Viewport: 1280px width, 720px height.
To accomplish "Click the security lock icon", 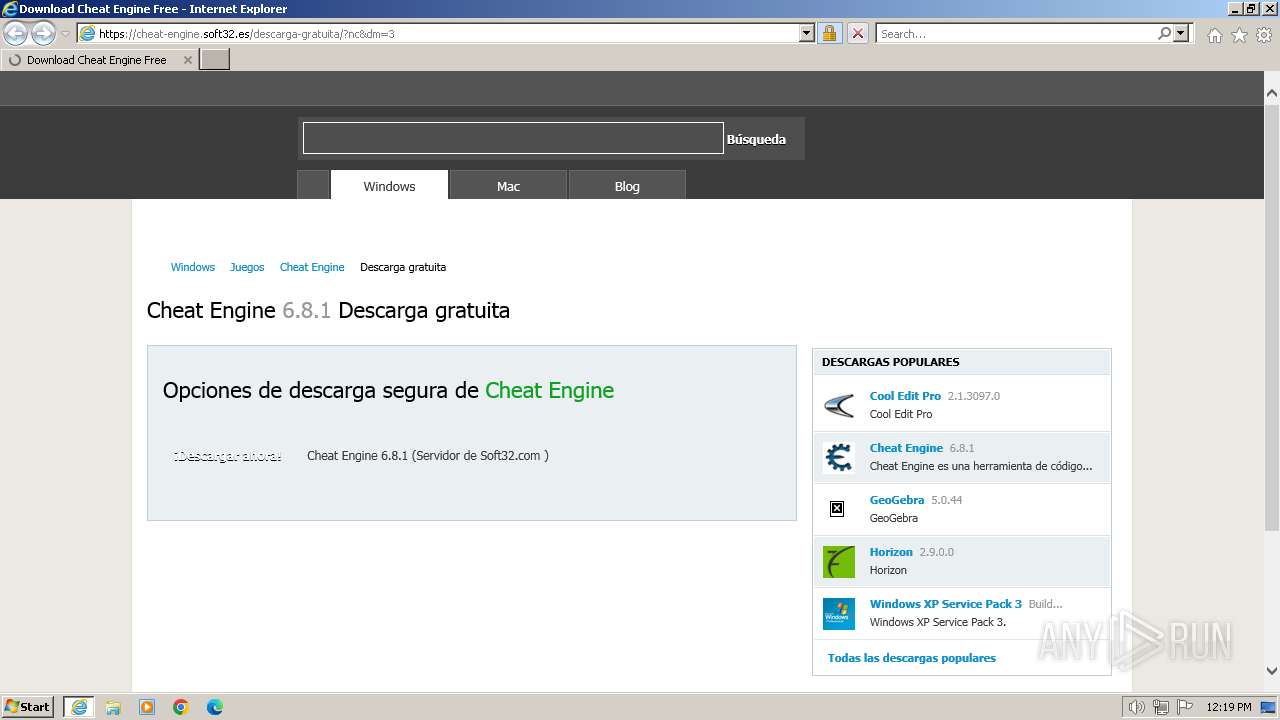I will pyautogui.click(x=829, y=33).
